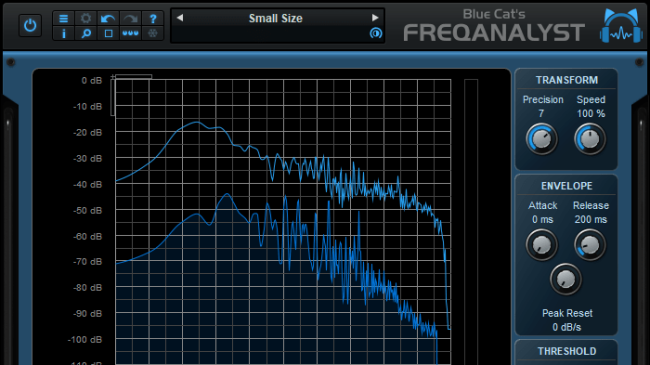Click the Attack knob
This screenshot has width=650, height=365.
pyautogui.click(x=541, y=245)
